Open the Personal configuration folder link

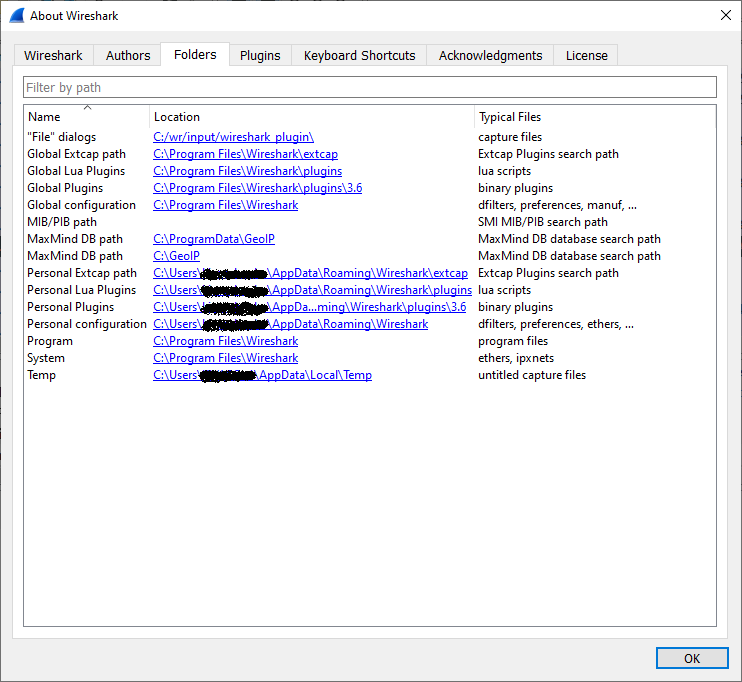(x=291, y=324)
